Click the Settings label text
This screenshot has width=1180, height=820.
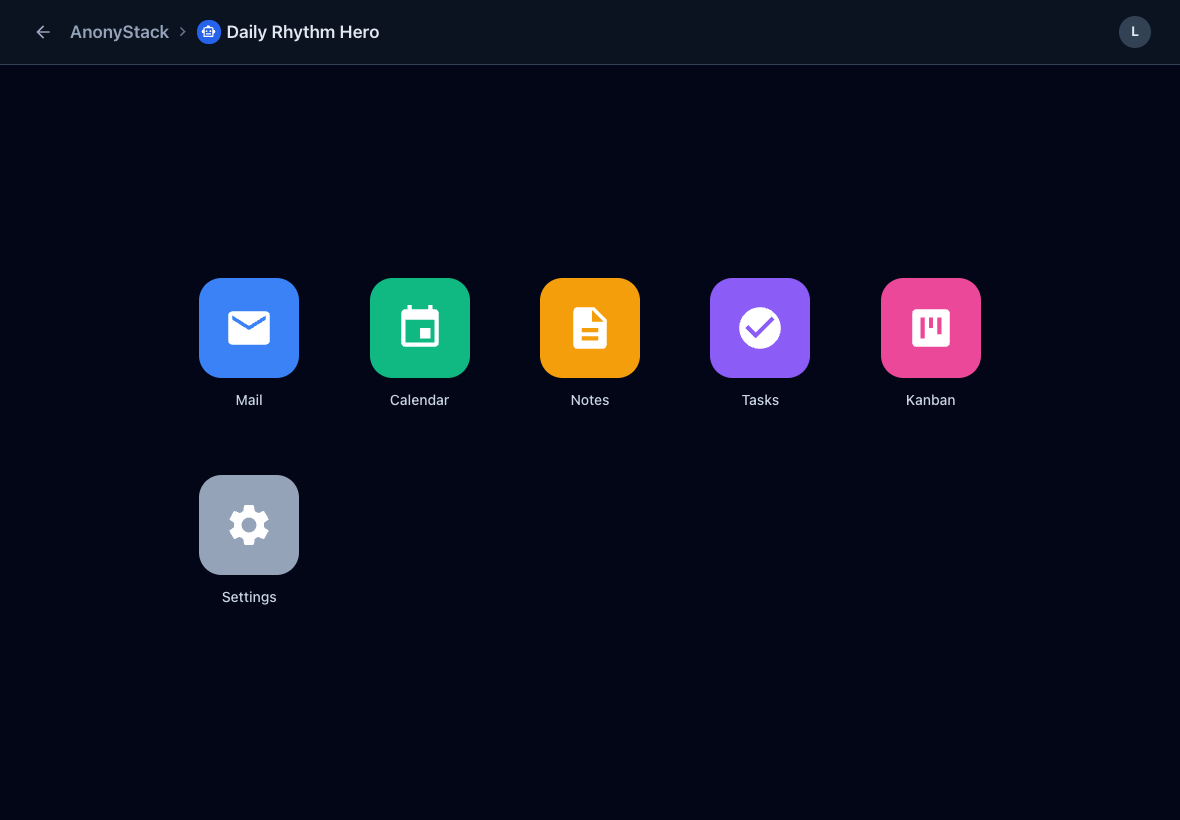click(x=248, y=597)
